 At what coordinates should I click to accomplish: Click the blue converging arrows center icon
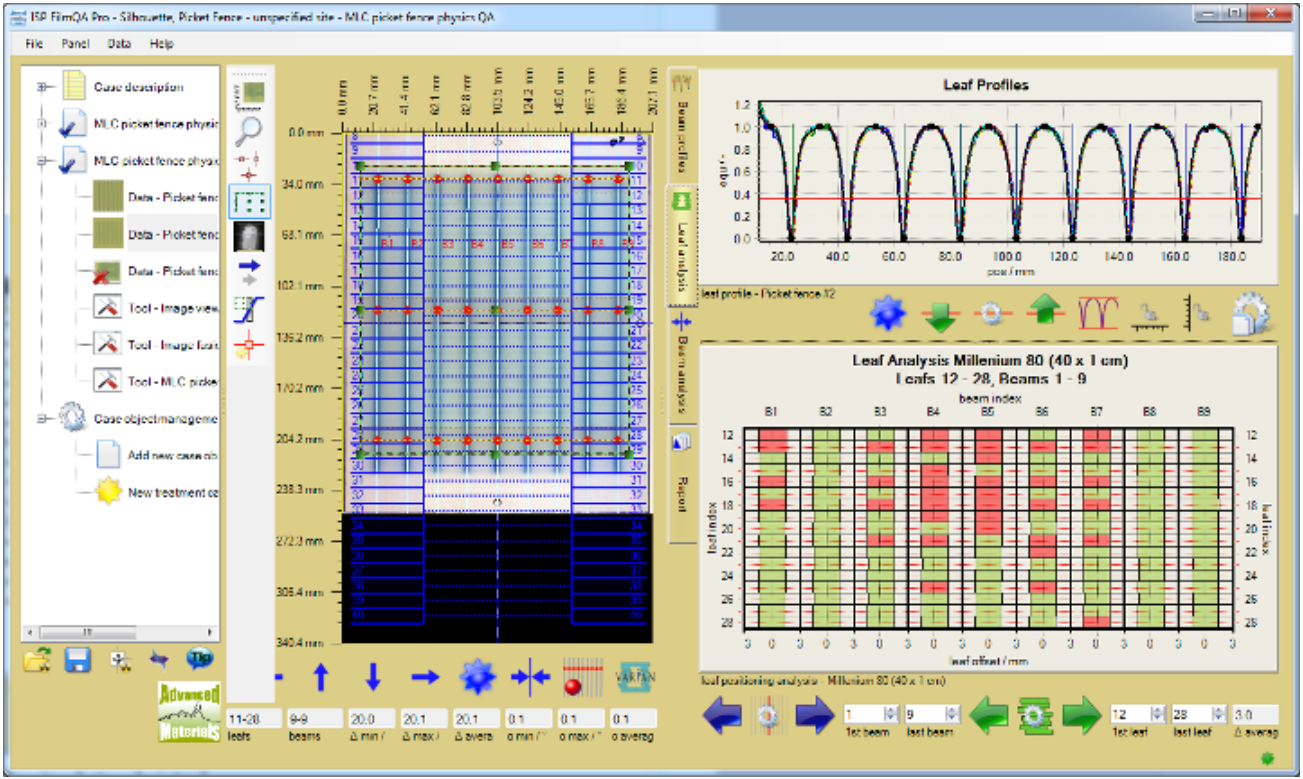click(x=531, y=677)
